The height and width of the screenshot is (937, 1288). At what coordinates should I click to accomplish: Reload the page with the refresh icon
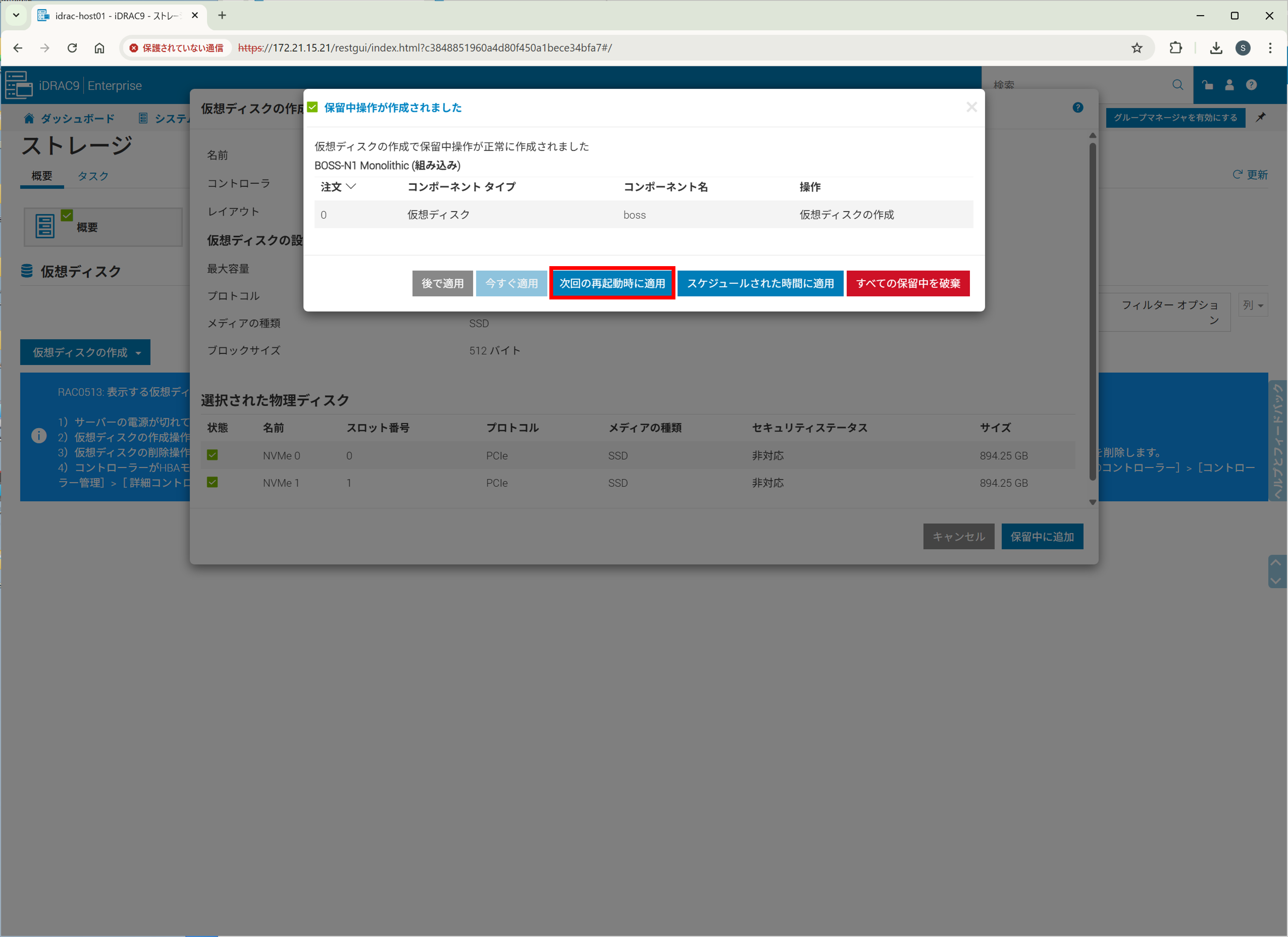72,48
